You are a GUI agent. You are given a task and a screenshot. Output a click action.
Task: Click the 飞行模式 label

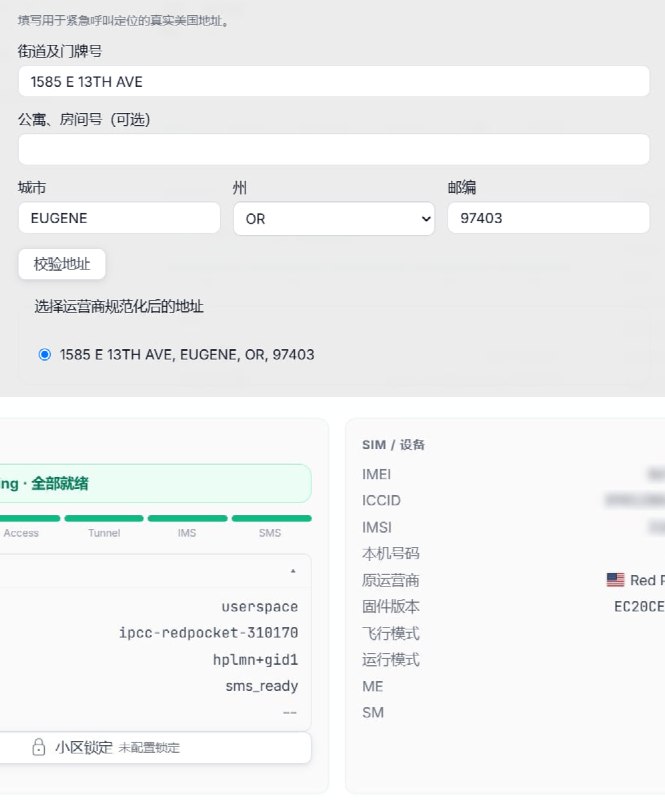click(390, 633)
